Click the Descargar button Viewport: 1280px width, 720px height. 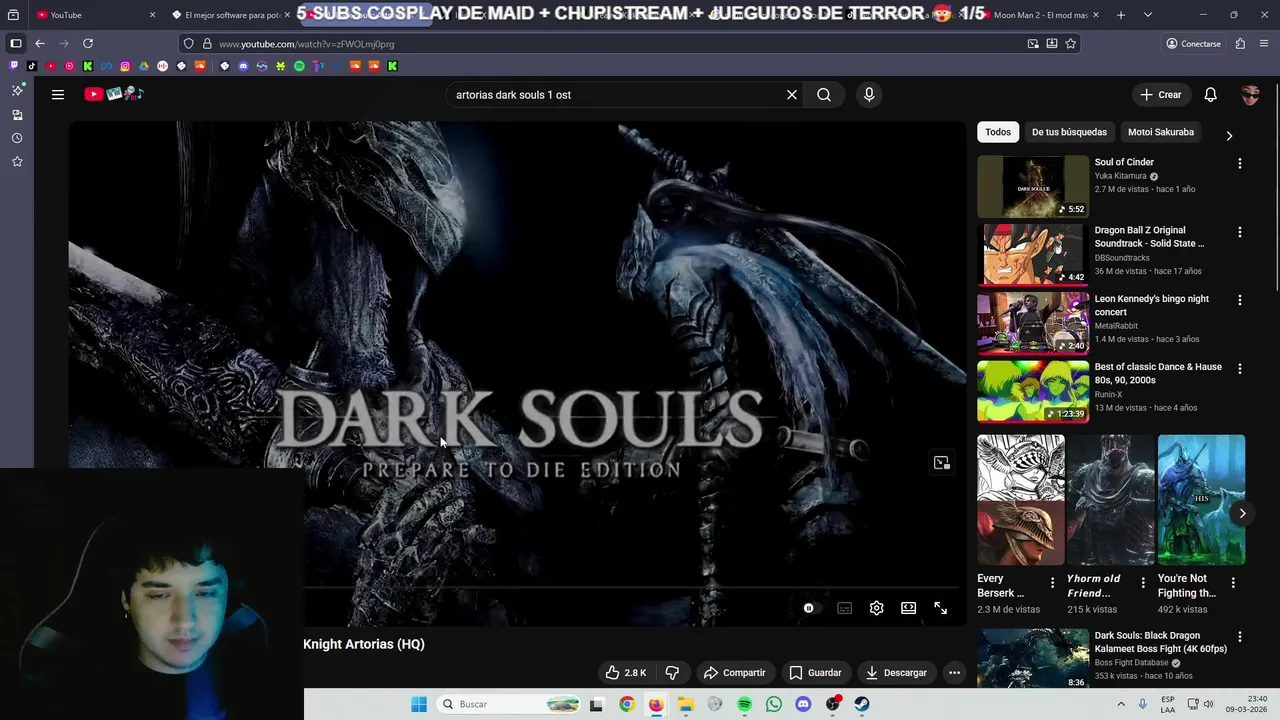pos(896,672)
